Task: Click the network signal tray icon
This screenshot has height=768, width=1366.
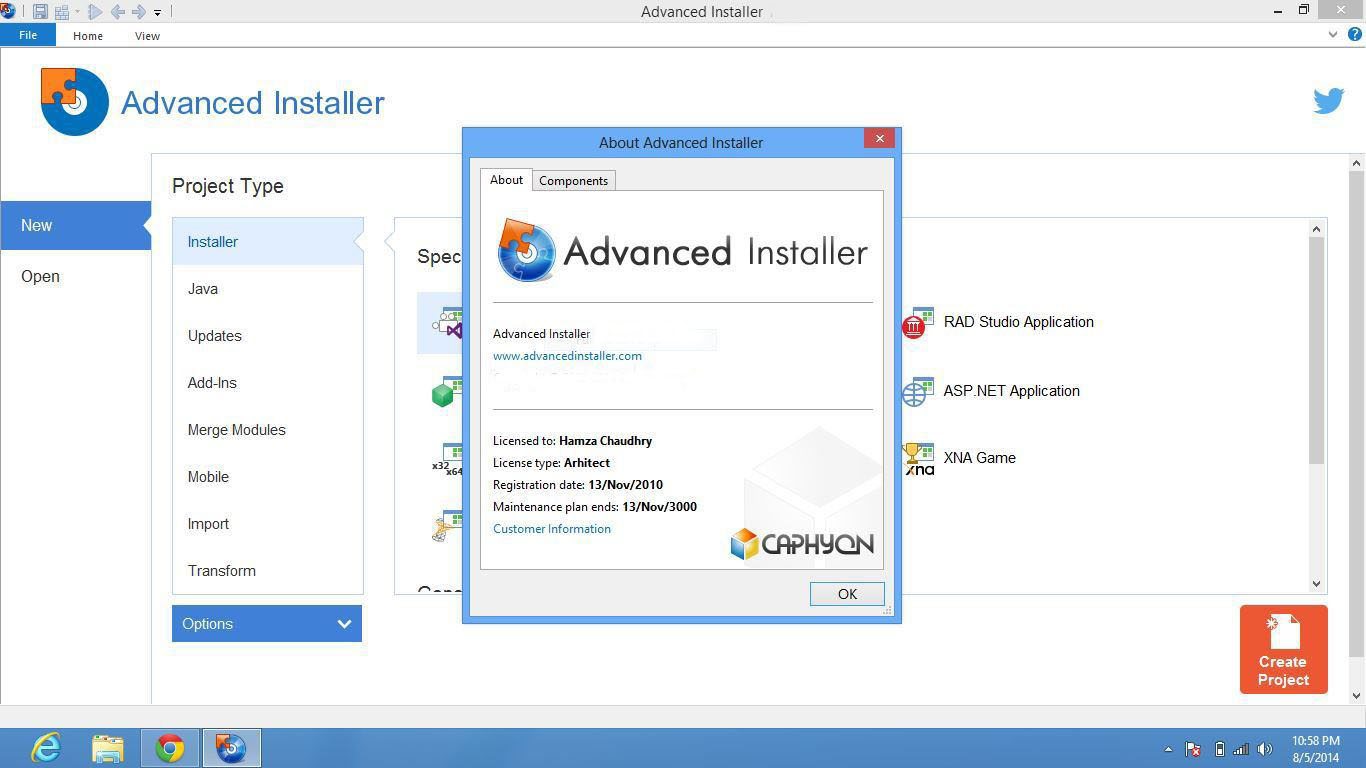Action: click(x=1241, y=749)
